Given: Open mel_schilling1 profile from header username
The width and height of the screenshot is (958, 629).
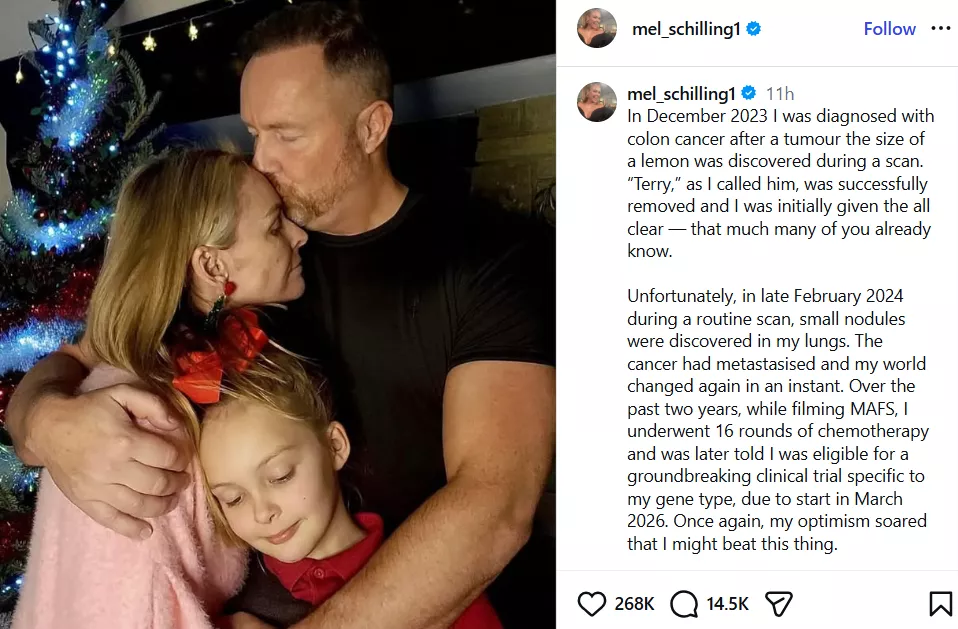Looking at the screenshot, I should click(x=686, y=29).
